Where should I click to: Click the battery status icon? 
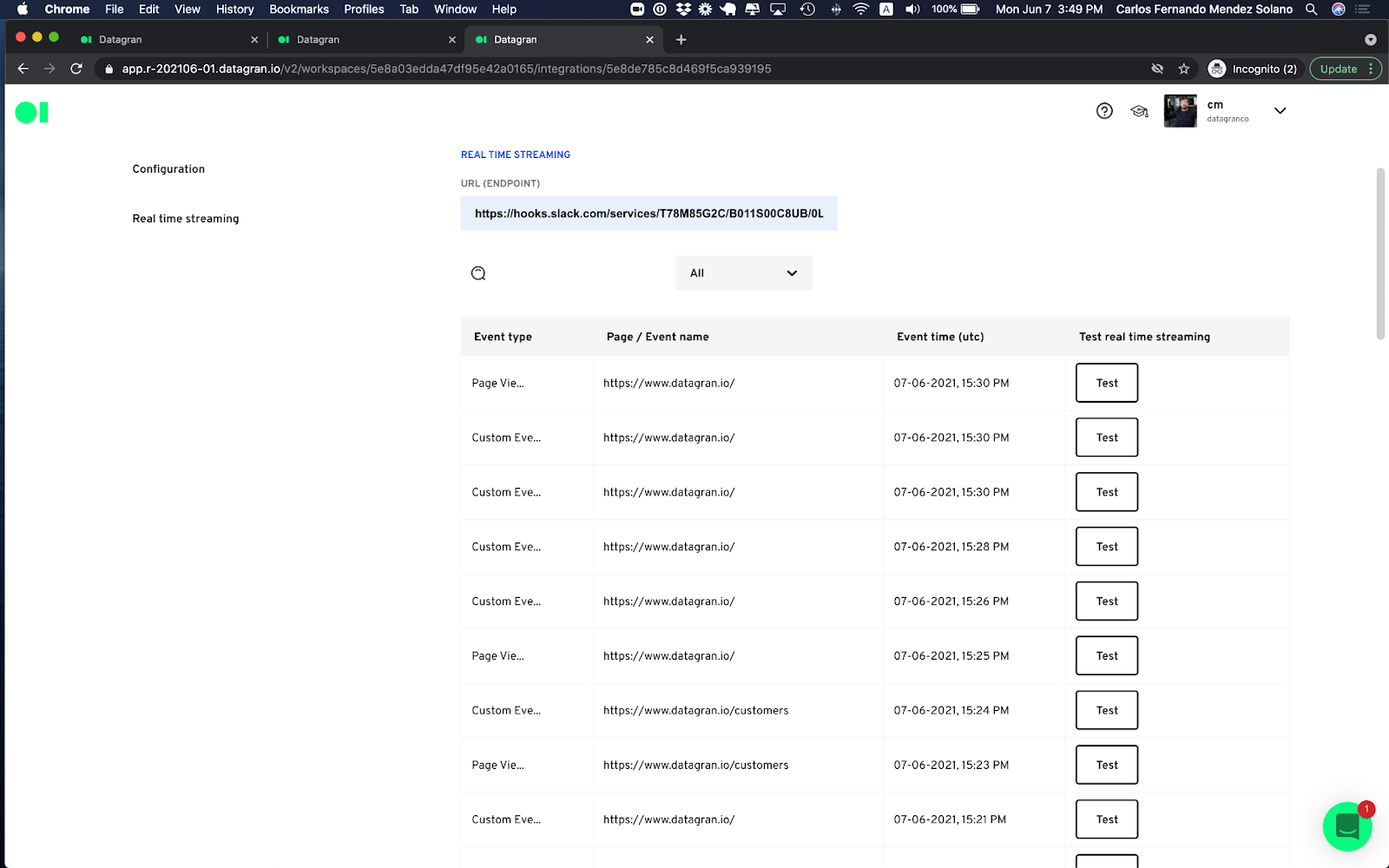(970, 9)
